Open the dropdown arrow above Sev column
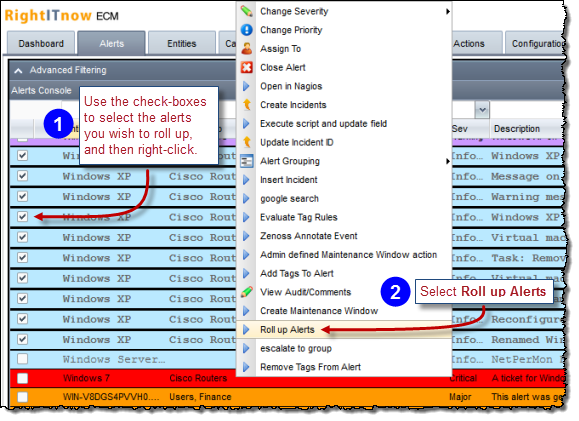 (482, 110)
